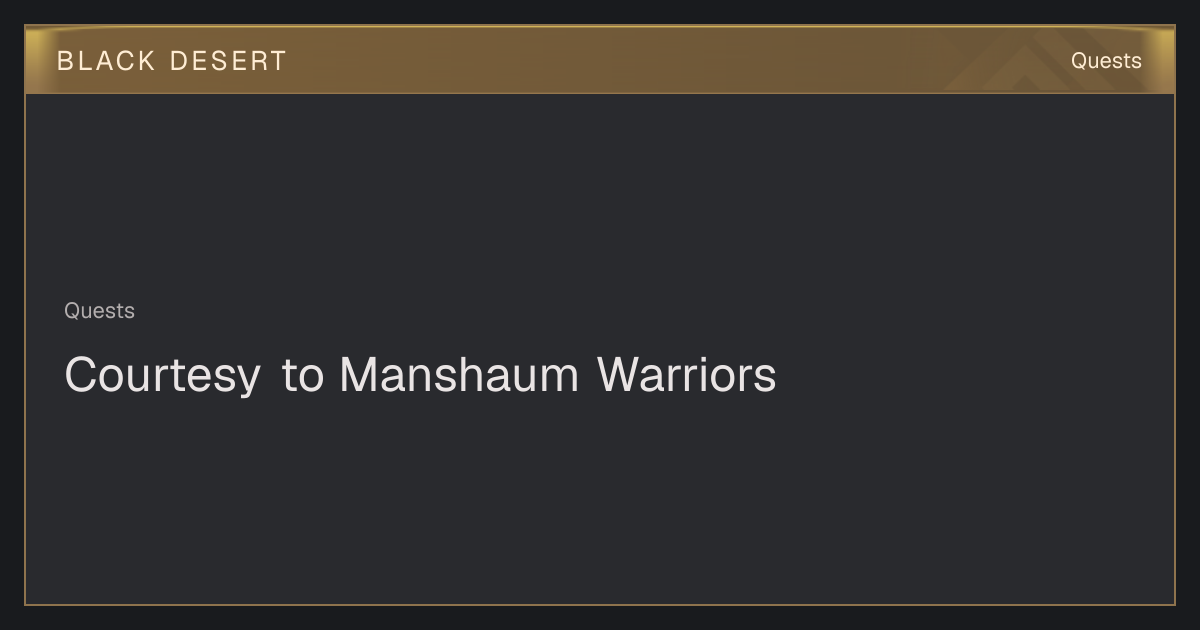
Task: Select the word Courtesy in the heading
Action: [162, 376]
